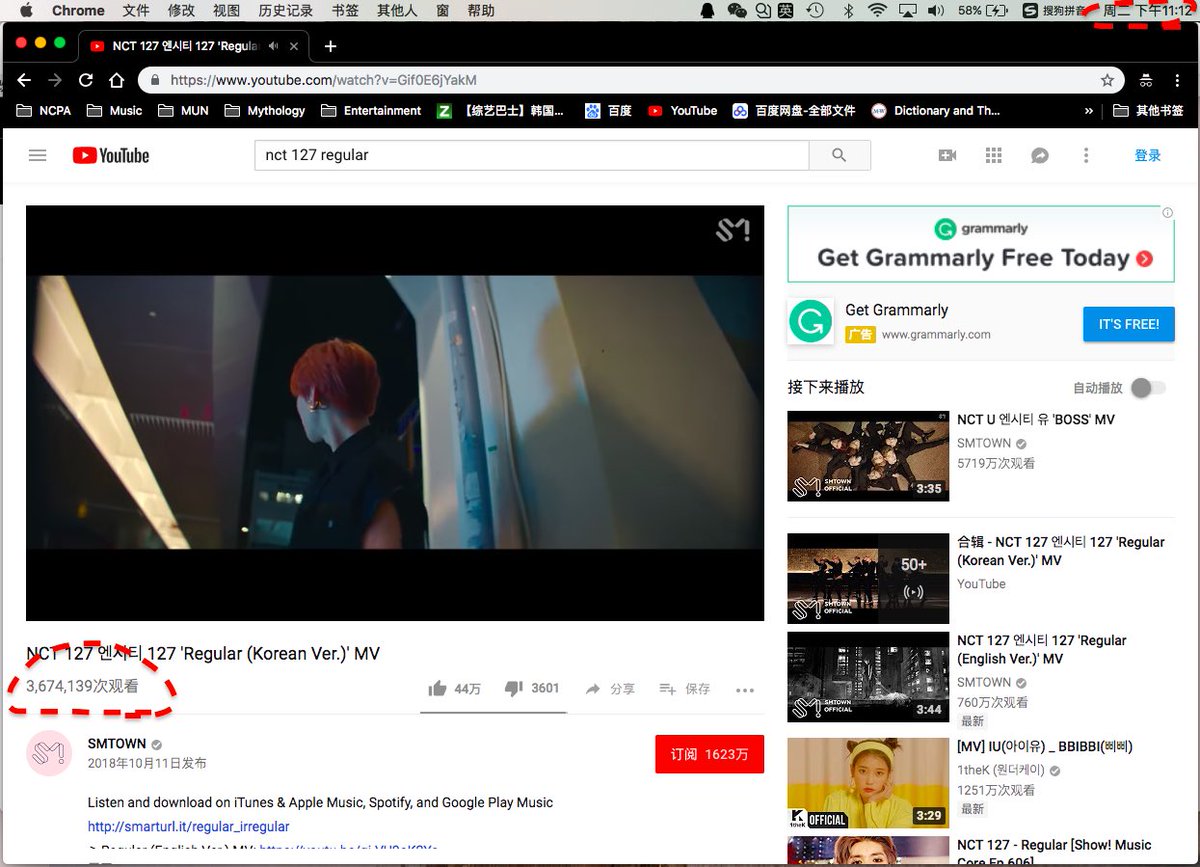Click the search magnifier button
The height and width of the screenshot is (867, 1200).
pyautogui.click(x=839, y=155)
